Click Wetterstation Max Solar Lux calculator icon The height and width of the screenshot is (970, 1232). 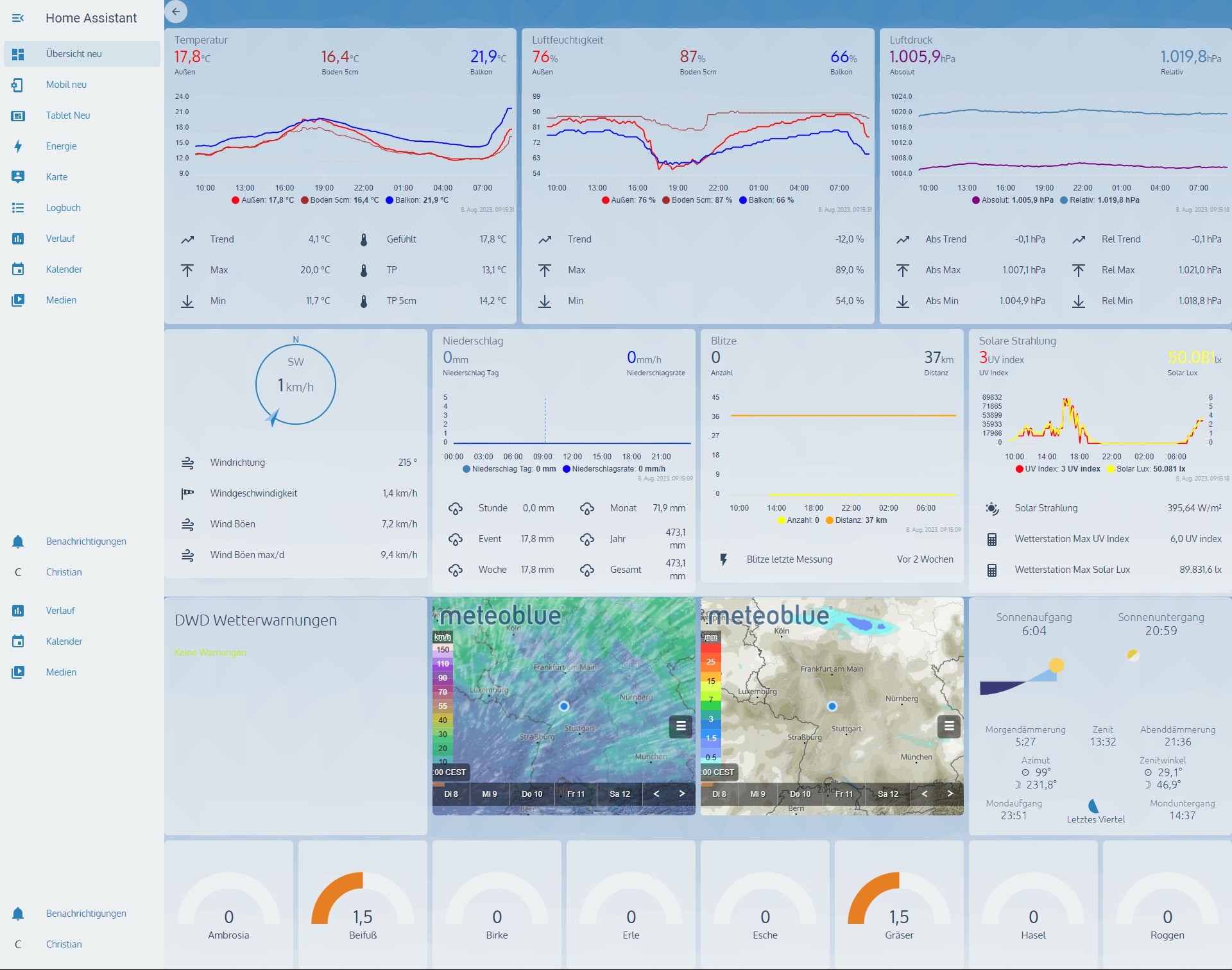992,570
